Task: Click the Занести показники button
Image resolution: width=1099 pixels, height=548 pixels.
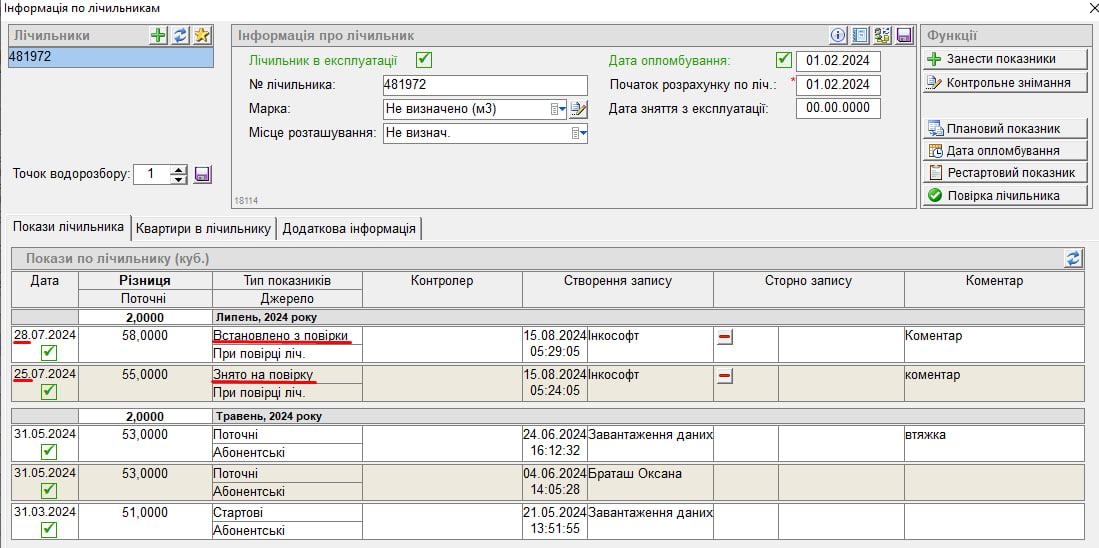Action: 1003,59
